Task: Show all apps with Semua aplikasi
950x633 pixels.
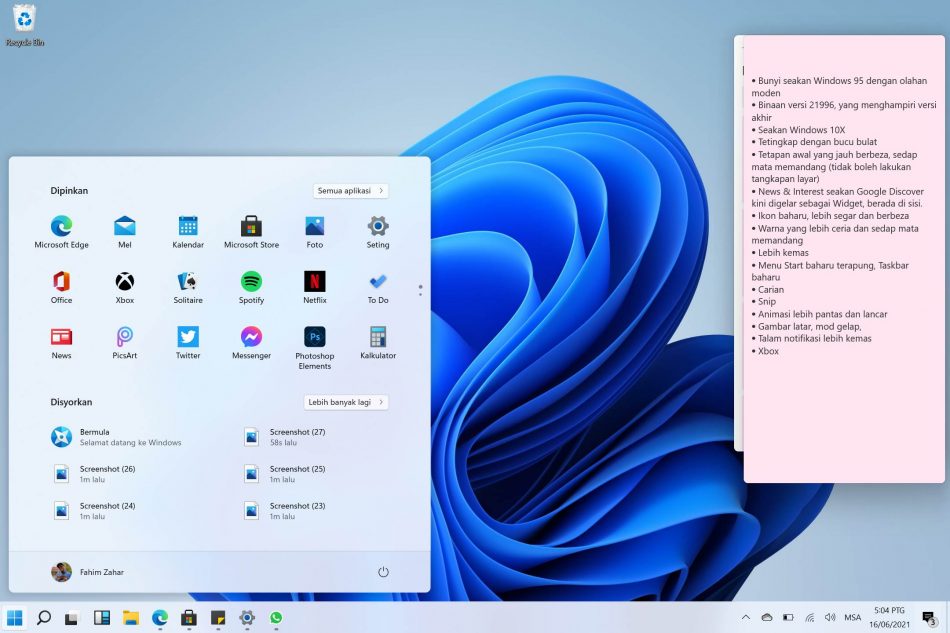Action: 351,191
